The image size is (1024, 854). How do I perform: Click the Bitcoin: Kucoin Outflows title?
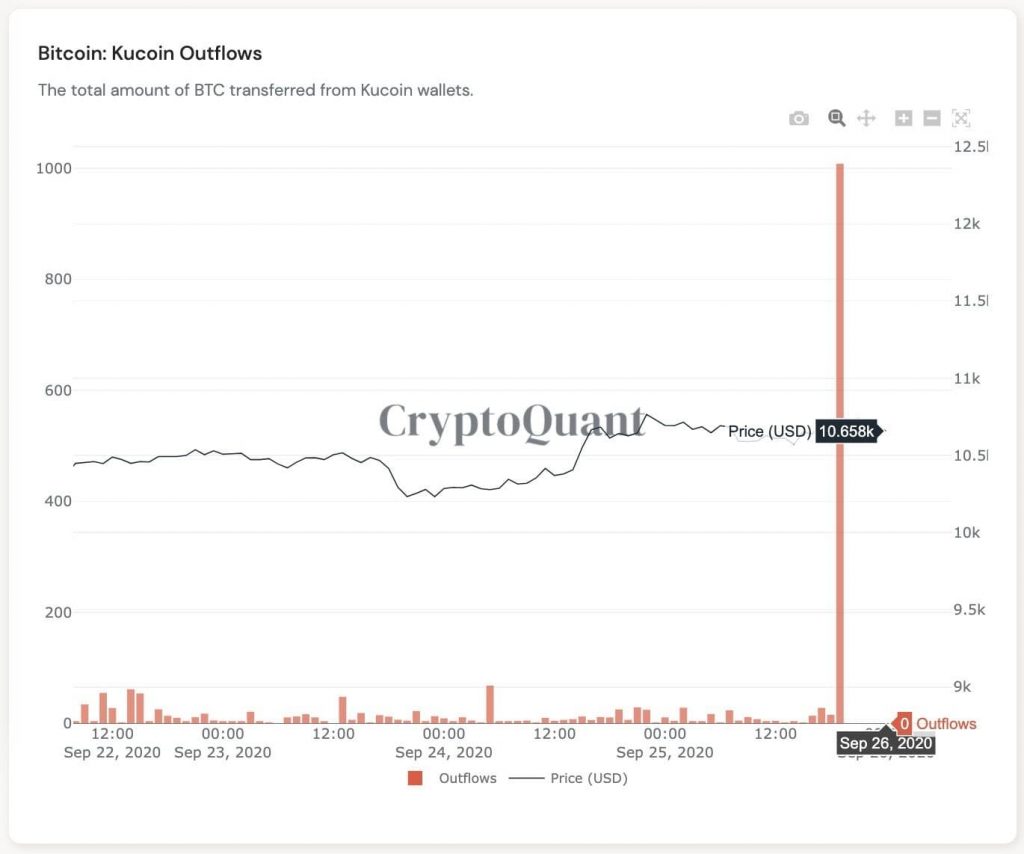(x=150, y=52)
